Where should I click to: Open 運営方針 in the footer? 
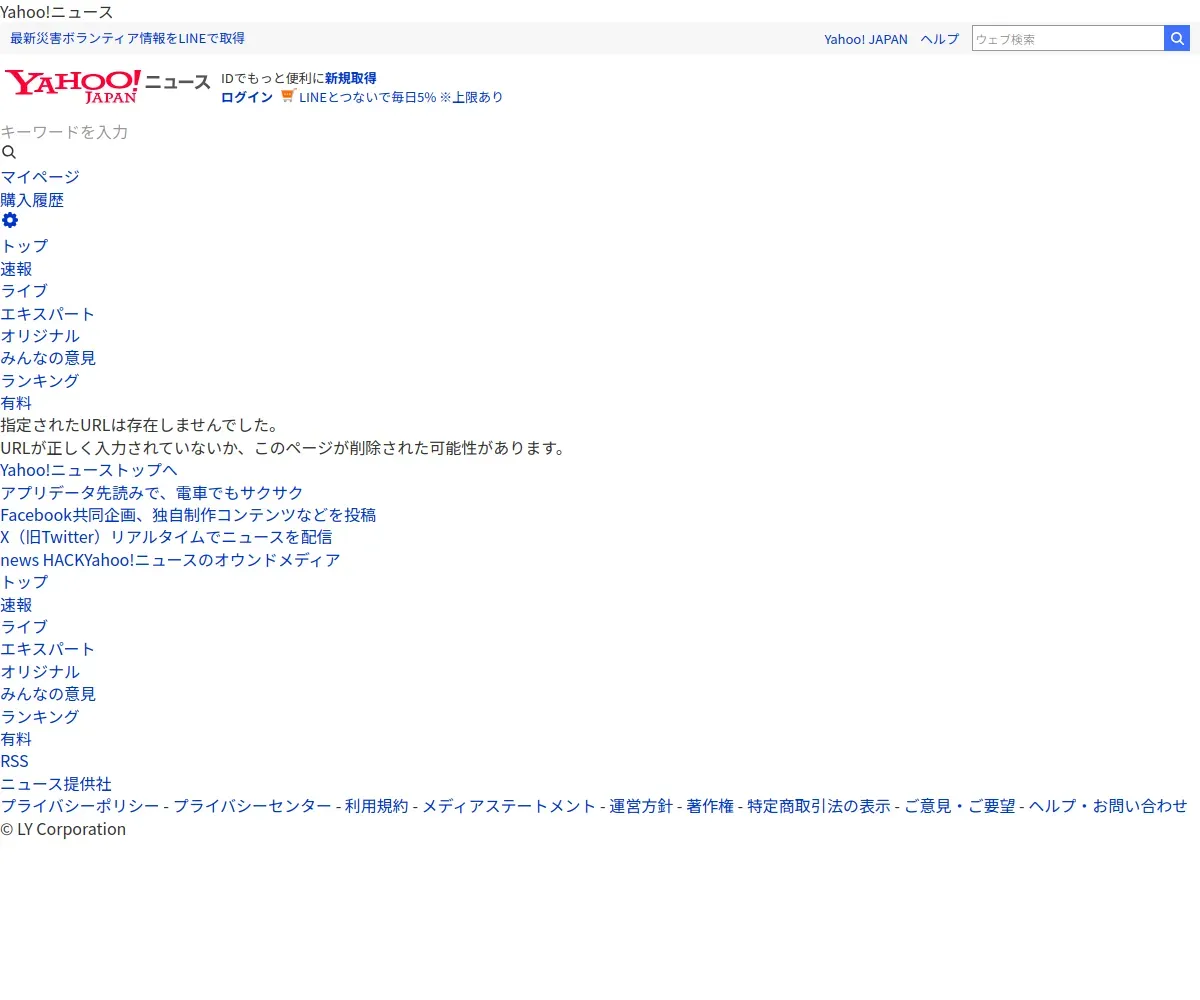point(642,806)
